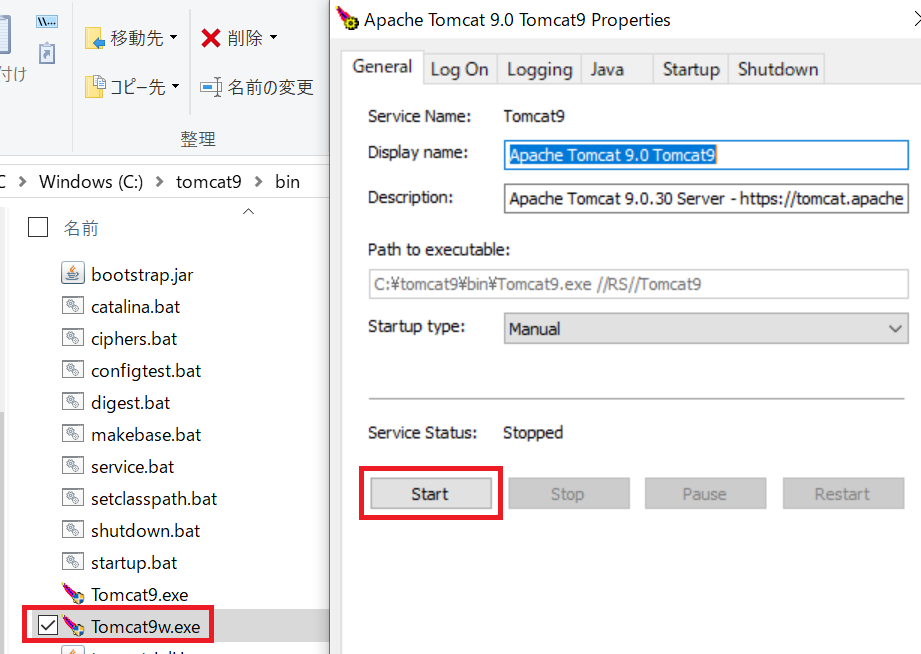Screen dimensions: 921x654
Task: Switch to the Log On tab
Action: click(x=459, y=69)
